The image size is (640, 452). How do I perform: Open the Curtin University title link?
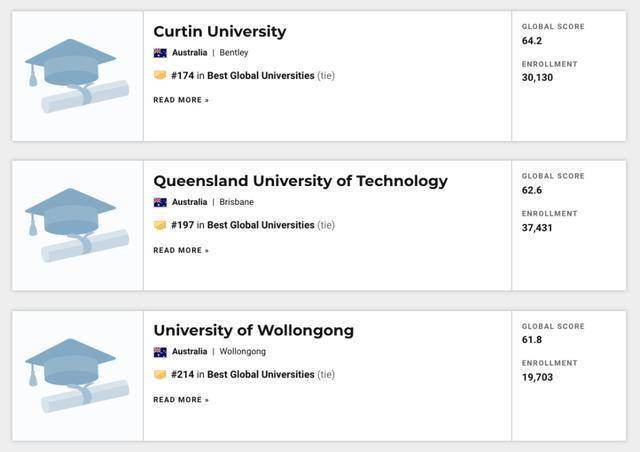219,31
